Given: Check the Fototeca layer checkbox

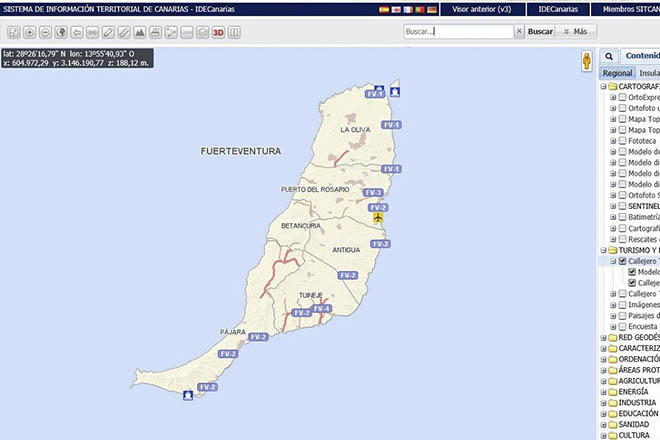Looking at the screenshot, I should click(623, 141).
